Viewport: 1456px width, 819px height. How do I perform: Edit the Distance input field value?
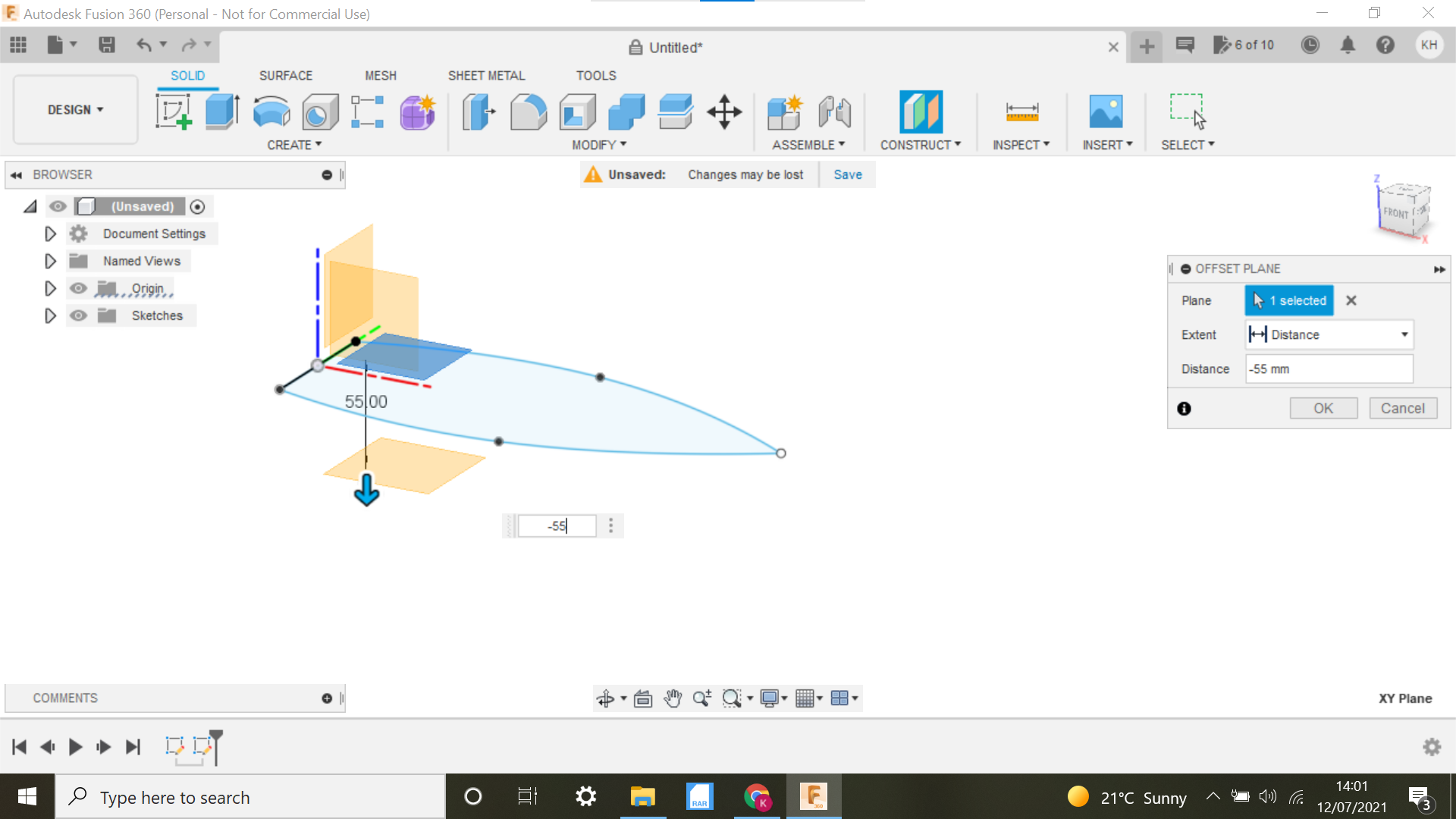point(1329,368)
